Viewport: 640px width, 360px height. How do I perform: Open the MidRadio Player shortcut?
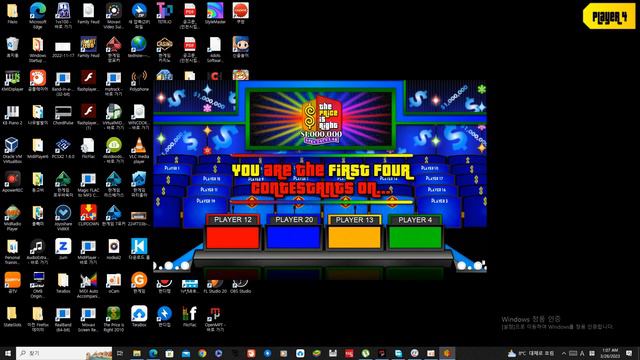click(x=12, y=218)
